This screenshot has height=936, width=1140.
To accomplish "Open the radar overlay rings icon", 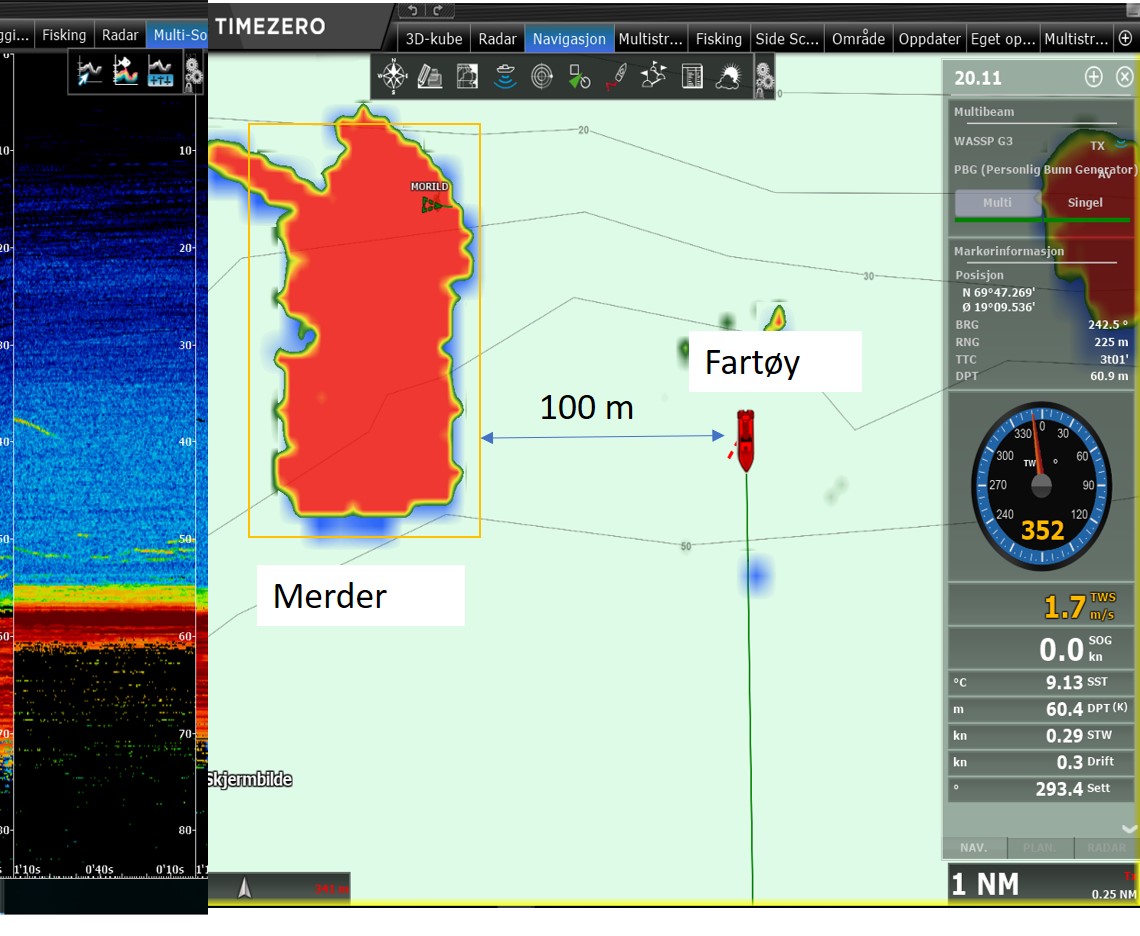I will point(542,76).
